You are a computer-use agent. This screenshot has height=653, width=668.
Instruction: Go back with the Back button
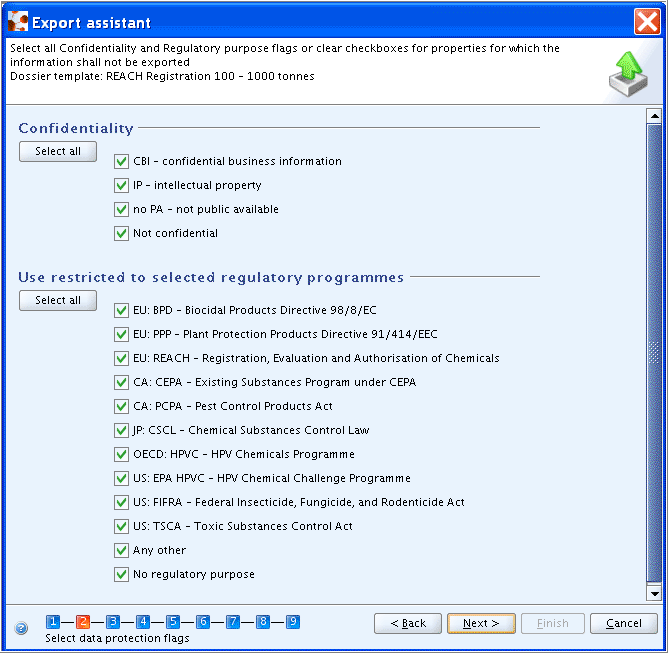point(408,624)
